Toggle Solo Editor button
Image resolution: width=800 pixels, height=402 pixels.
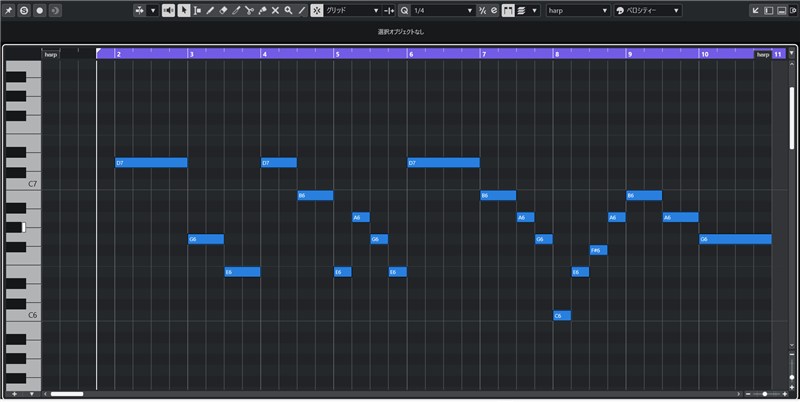tap(24, 10)
